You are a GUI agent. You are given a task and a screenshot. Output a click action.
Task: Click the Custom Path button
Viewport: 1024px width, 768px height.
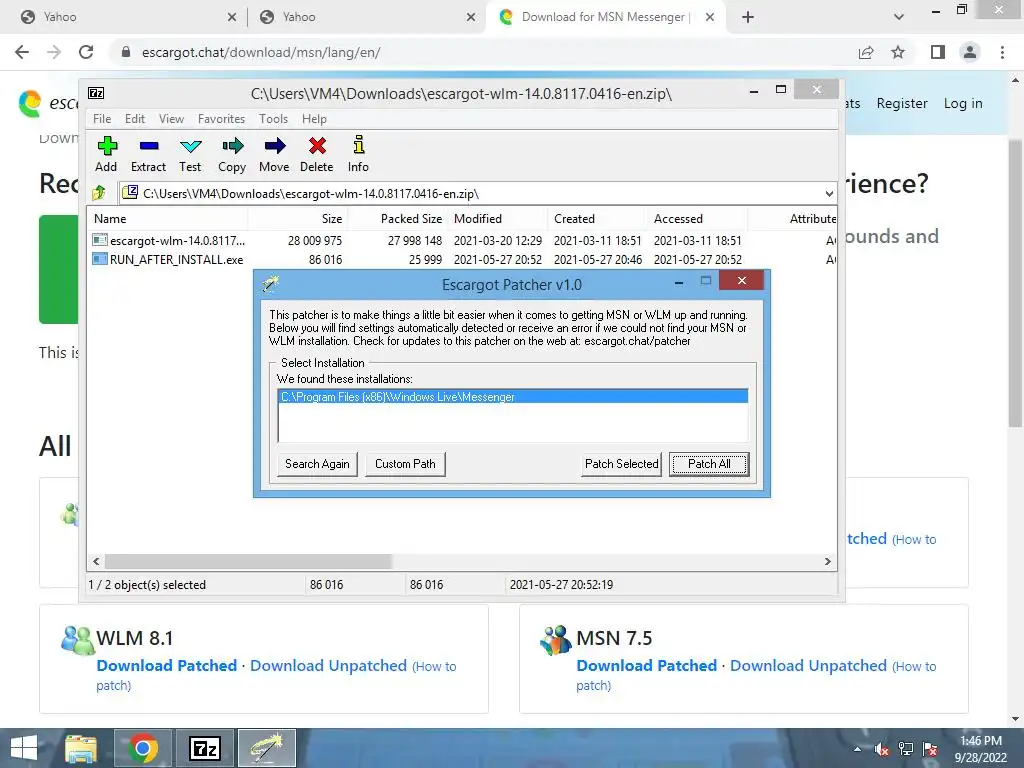pos(405,464)
